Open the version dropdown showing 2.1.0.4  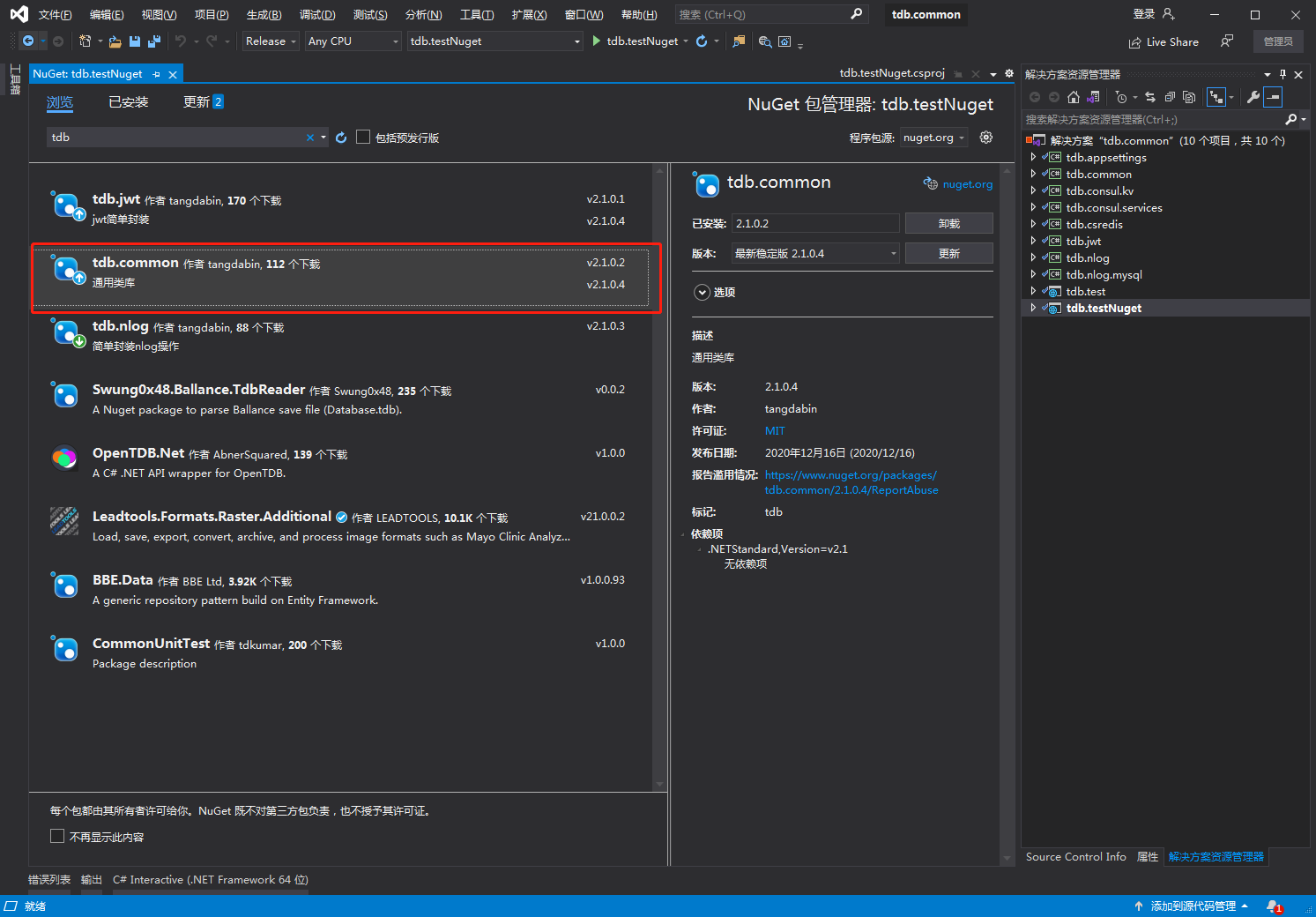pyautogui.click(x=815, y=253)
